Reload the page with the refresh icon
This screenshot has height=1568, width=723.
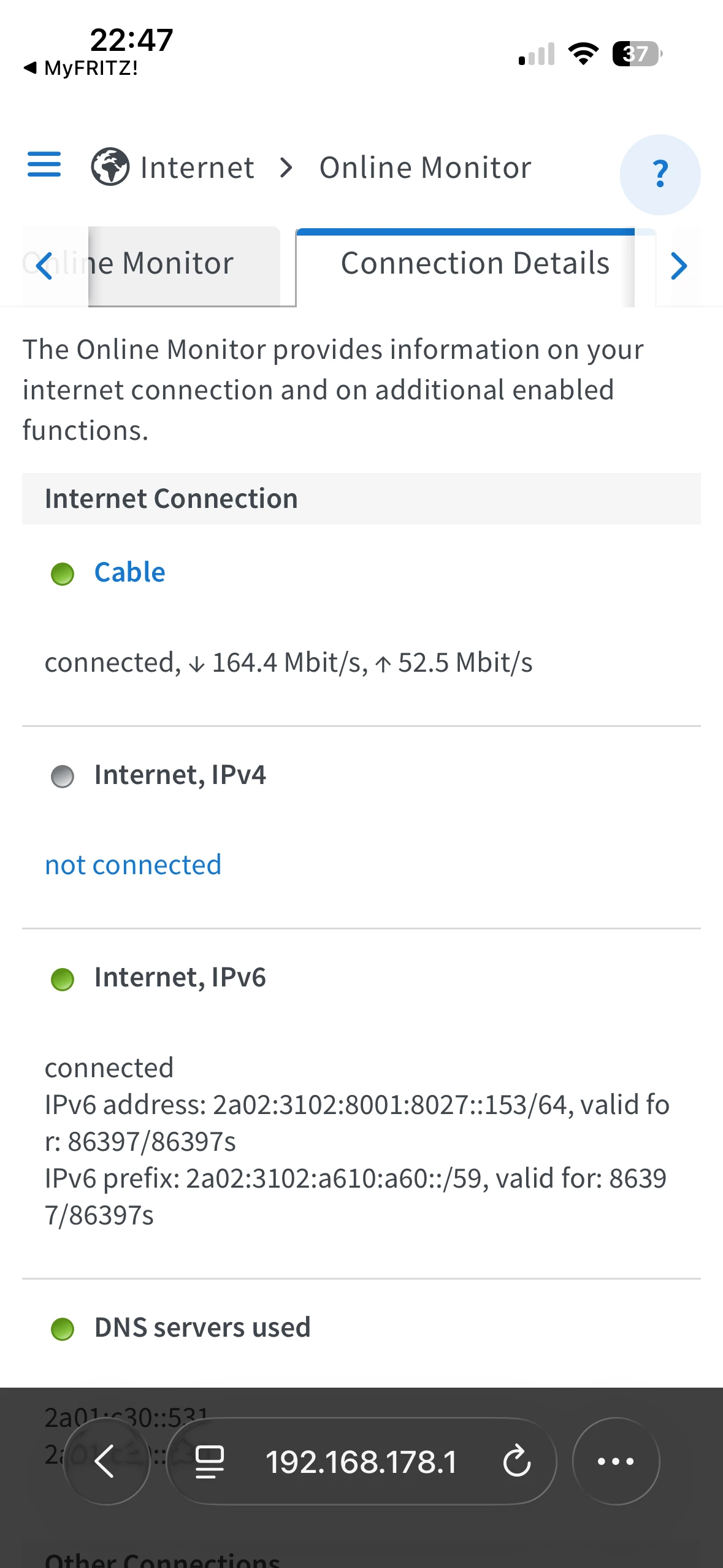[516, 1461]
